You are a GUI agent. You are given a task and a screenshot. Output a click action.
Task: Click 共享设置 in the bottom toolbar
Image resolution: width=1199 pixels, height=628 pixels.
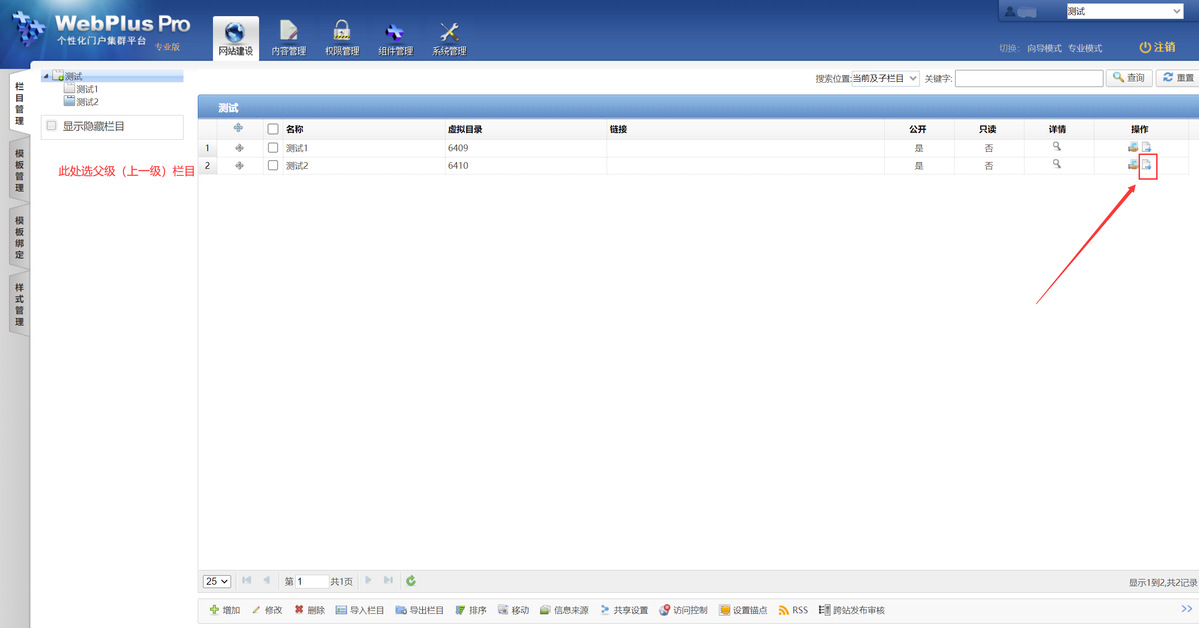pyautogui.click(x=623, y=610)
